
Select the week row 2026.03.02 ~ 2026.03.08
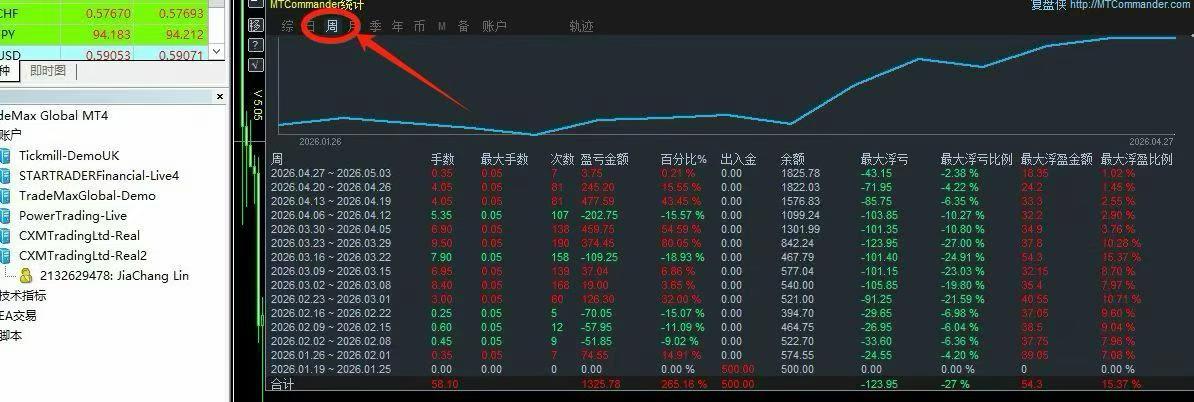721,286
